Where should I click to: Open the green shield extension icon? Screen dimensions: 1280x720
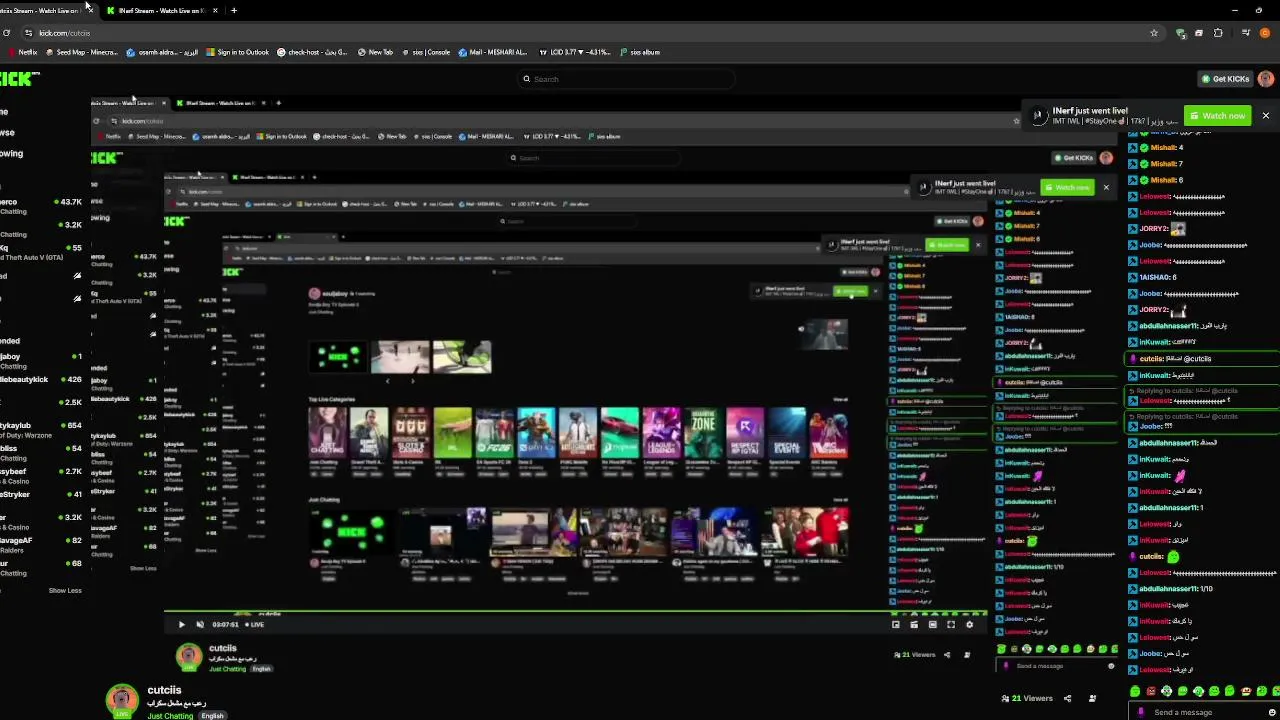1181,33
